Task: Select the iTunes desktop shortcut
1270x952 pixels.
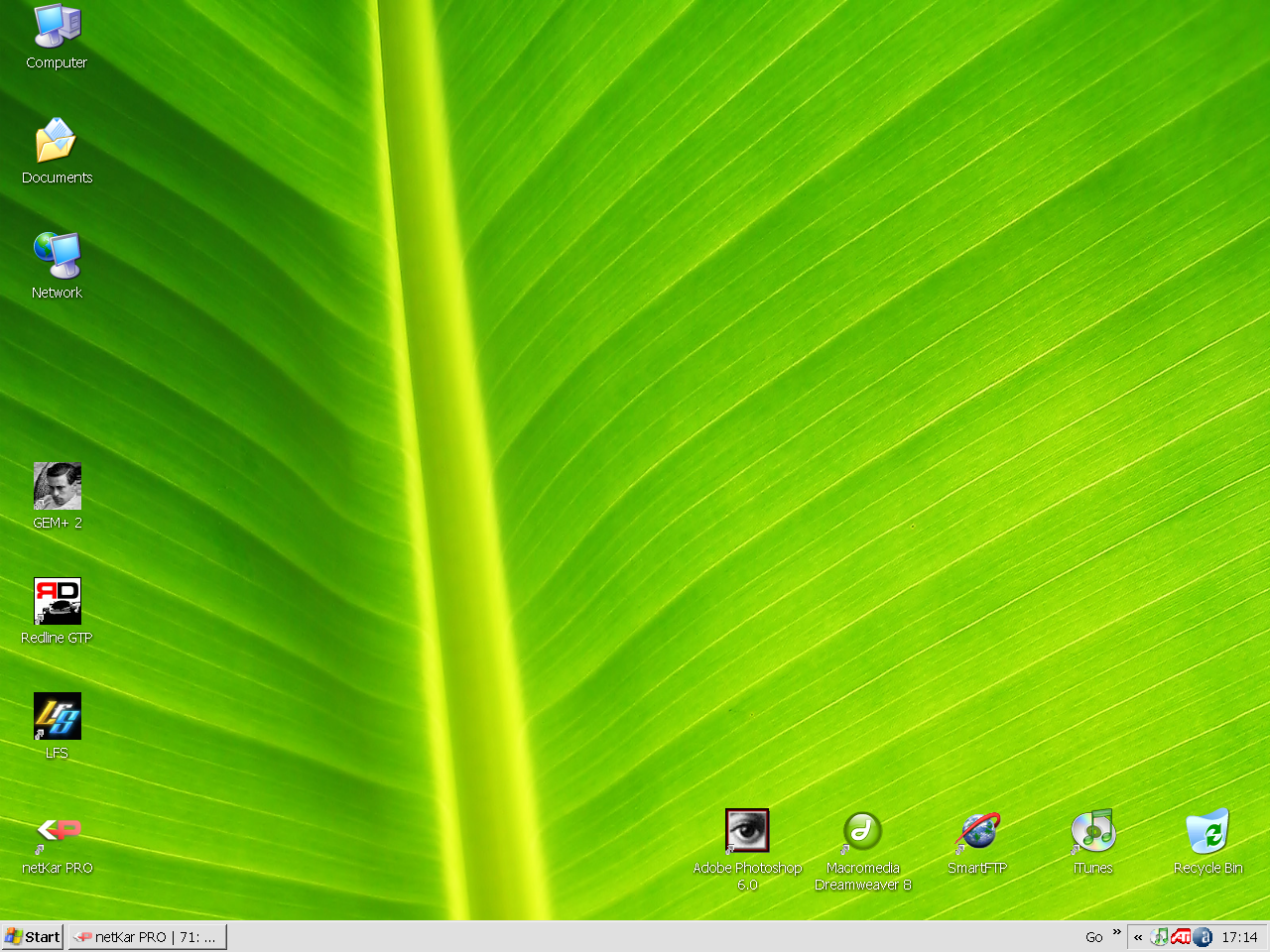Action: (x=1092, y=831)
